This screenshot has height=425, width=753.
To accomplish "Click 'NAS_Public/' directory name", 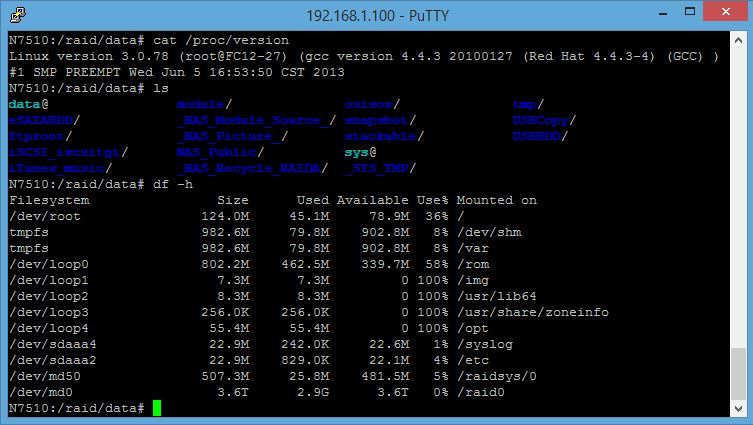I will (x=220, y=152).
